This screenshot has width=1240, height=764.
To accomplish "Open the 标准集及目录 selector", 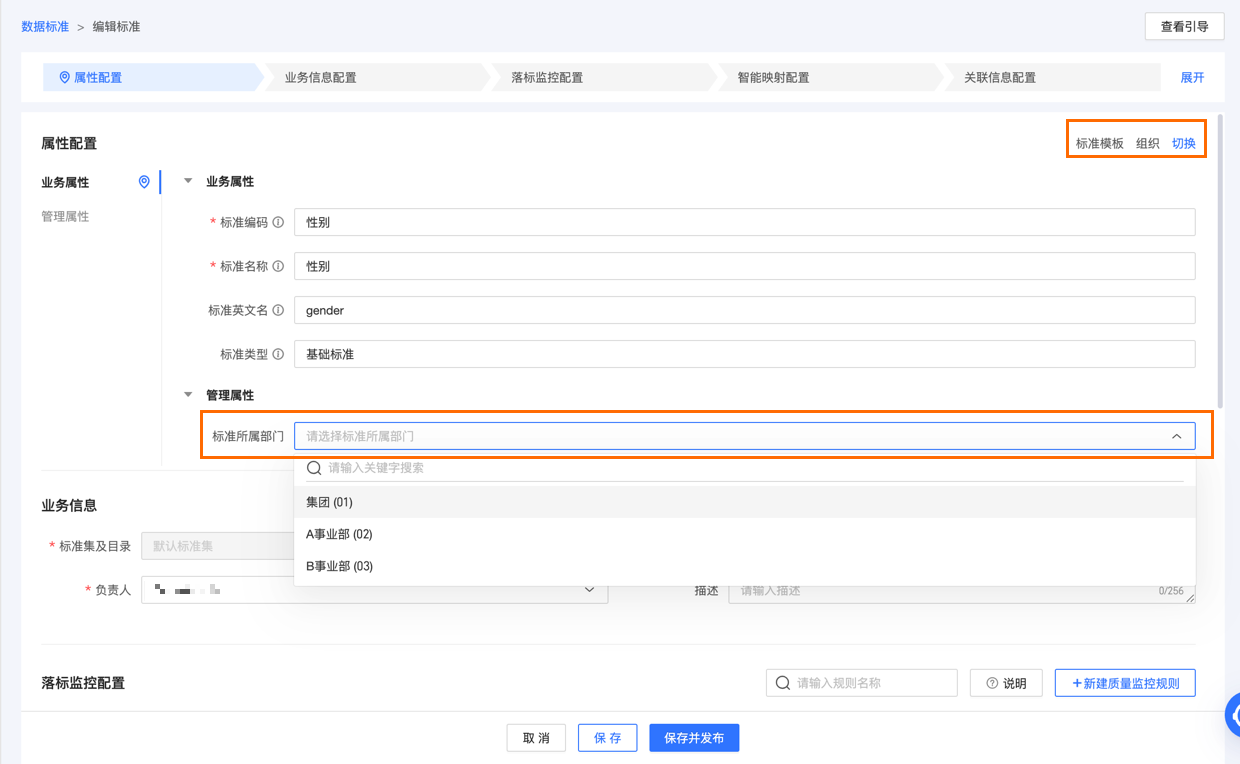I will coord(217,546).
